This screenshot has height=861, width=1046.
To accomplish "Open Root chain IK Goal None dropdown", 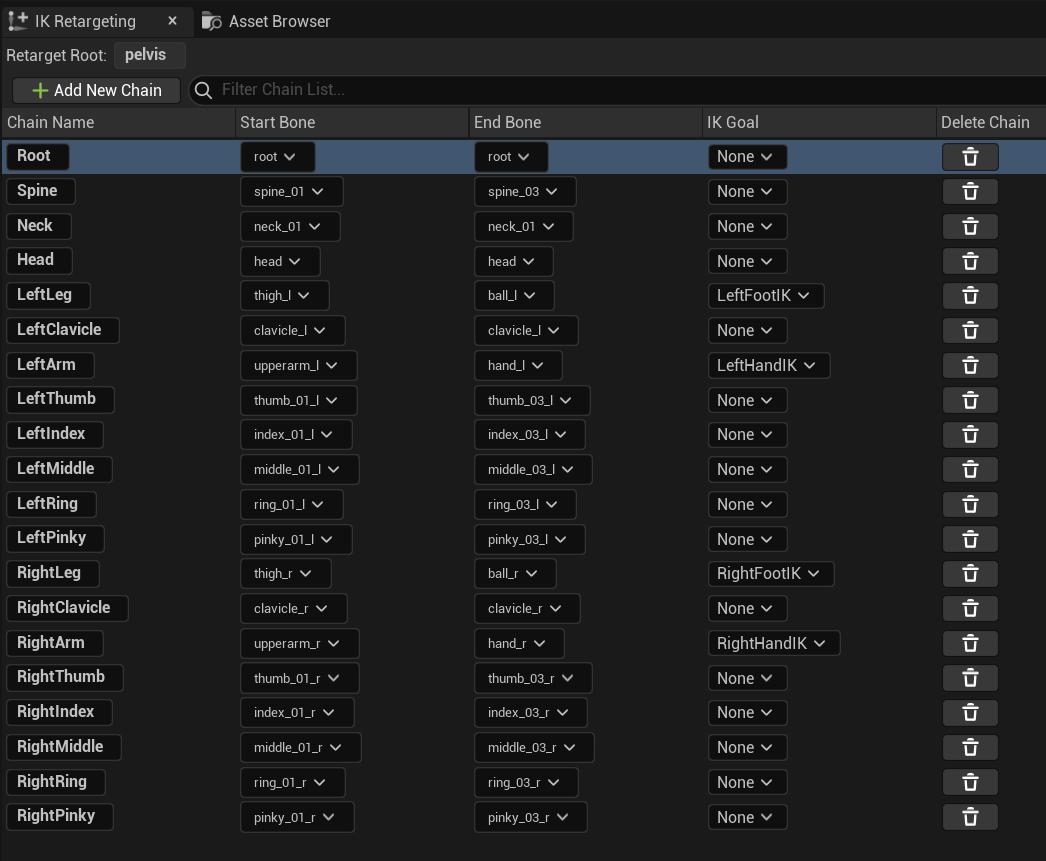I will [x=747, y=157].
